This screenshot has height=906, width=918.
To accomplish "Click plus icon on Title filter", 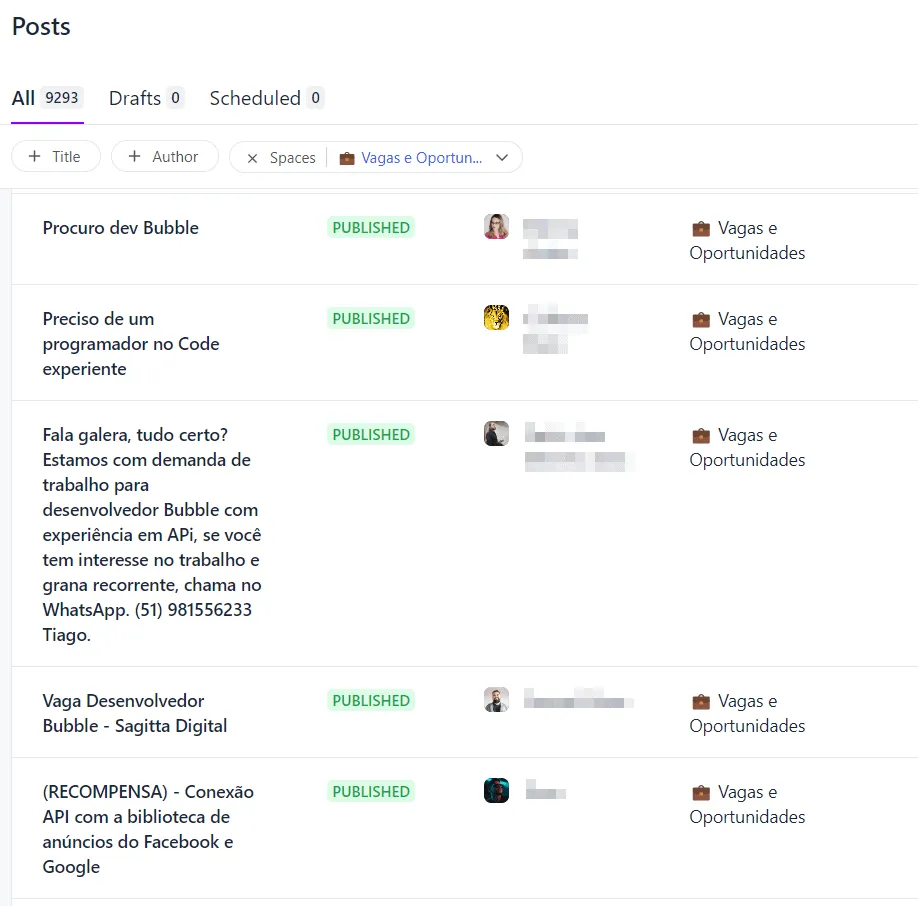I will point(35,157).
